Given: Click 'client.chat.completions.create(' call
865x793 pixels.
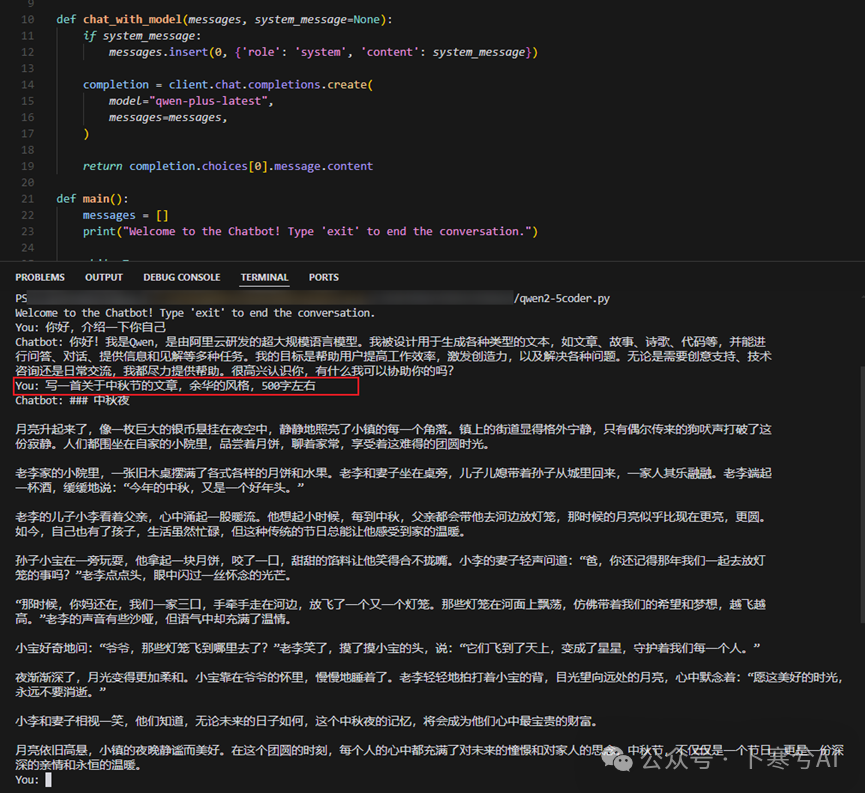Looking at the screenshot, I should (x=271, y=84).
